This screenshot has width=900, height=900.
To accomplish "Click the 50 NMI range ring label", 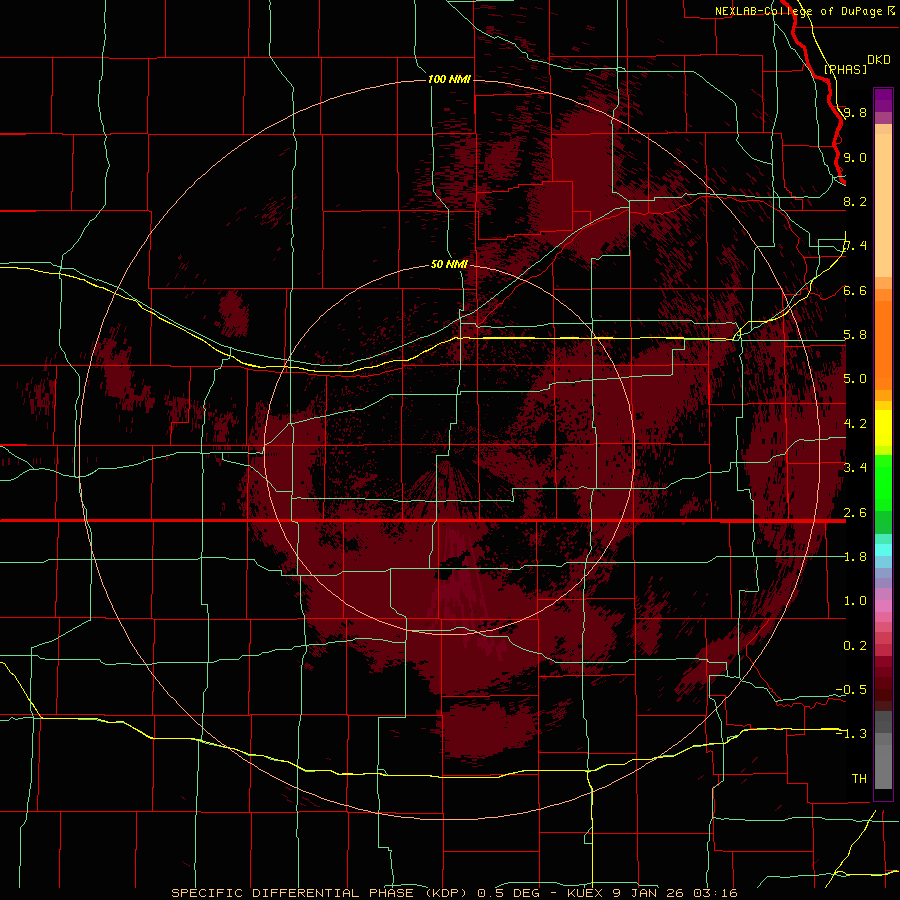I will click(449, 265).
